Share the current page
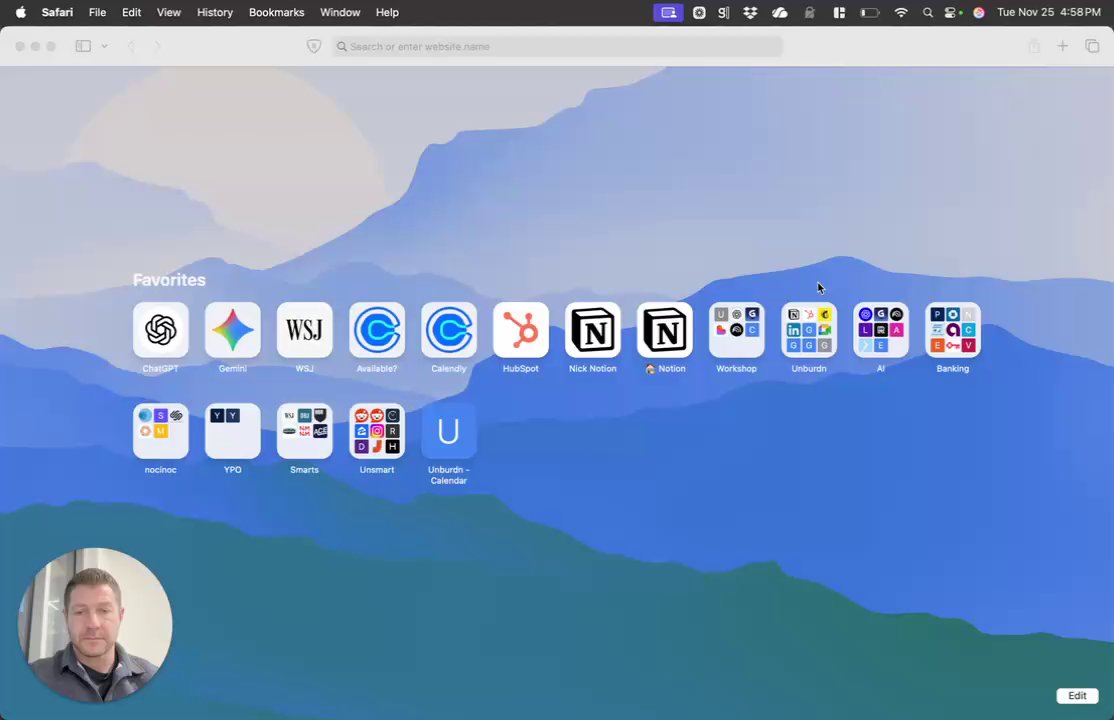This screenshot has width=1114, height=720. pyautogui.click(x=1034, y=46)
